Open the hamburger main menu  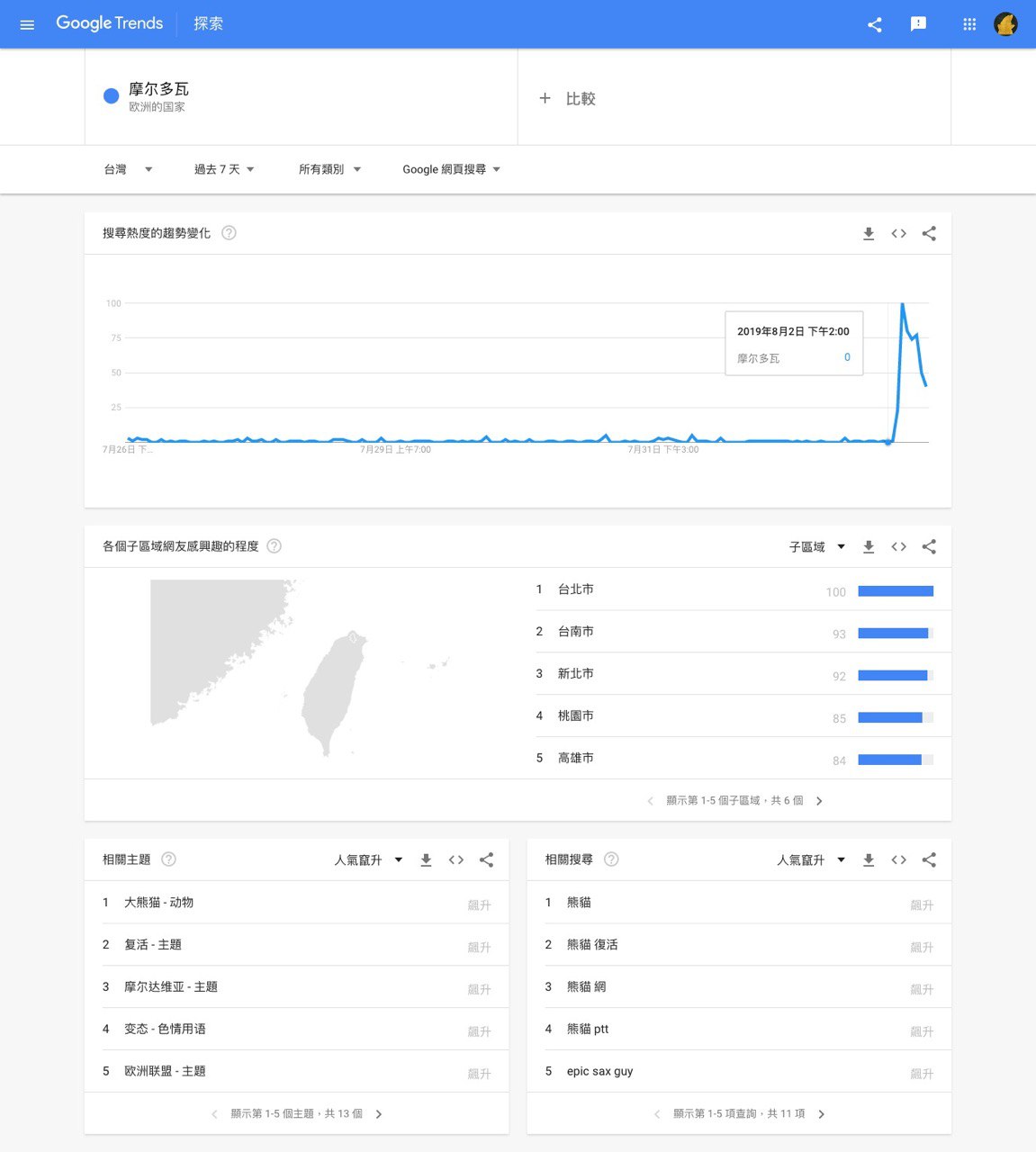(x=27, y=24)
